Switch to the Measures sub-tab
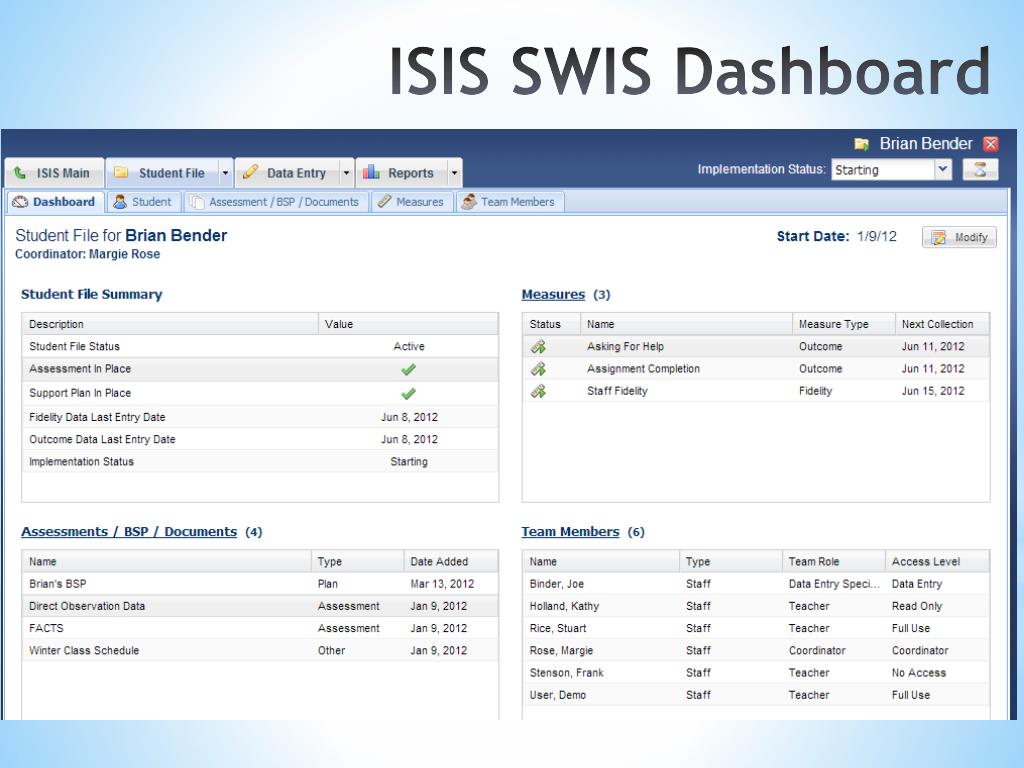The width and height of the screenshot is (1024, 768). 412,202
